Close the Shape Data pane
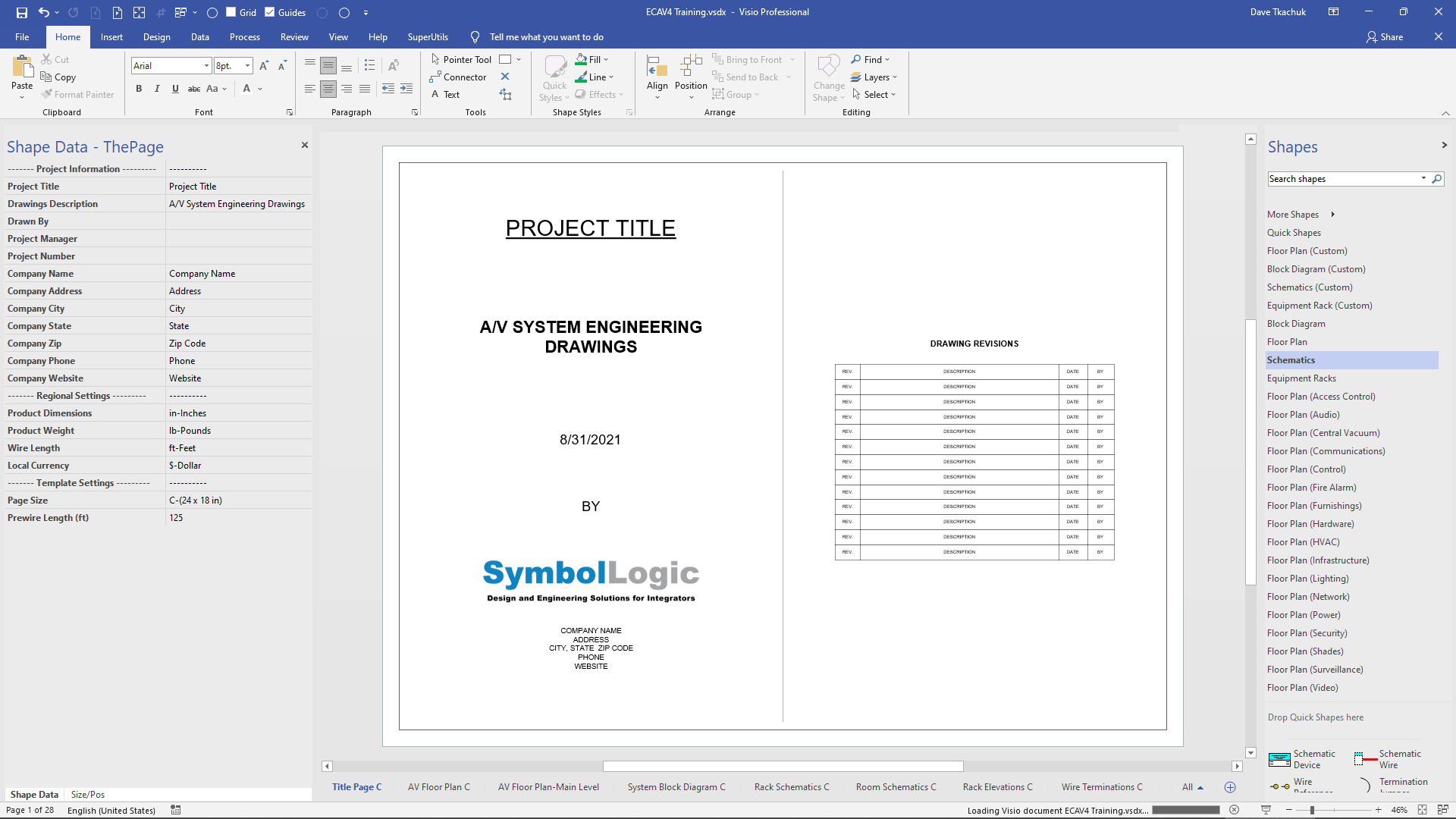Image resolution: width=1456 pixels, height=819 pixels. click(305, 145)
